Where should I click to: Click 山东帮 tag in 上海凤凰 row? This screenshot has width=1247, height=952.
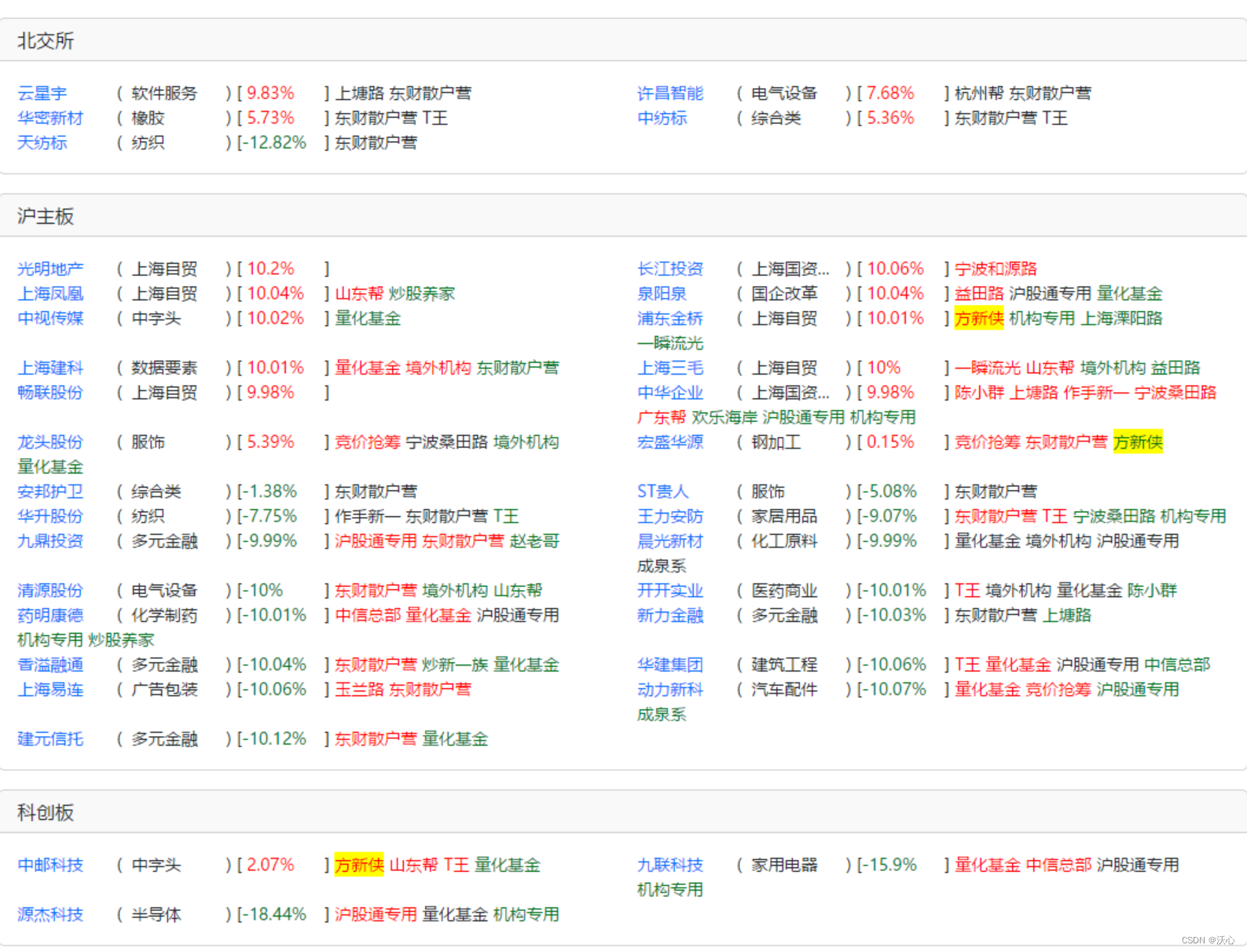click(x=359, y=294)
